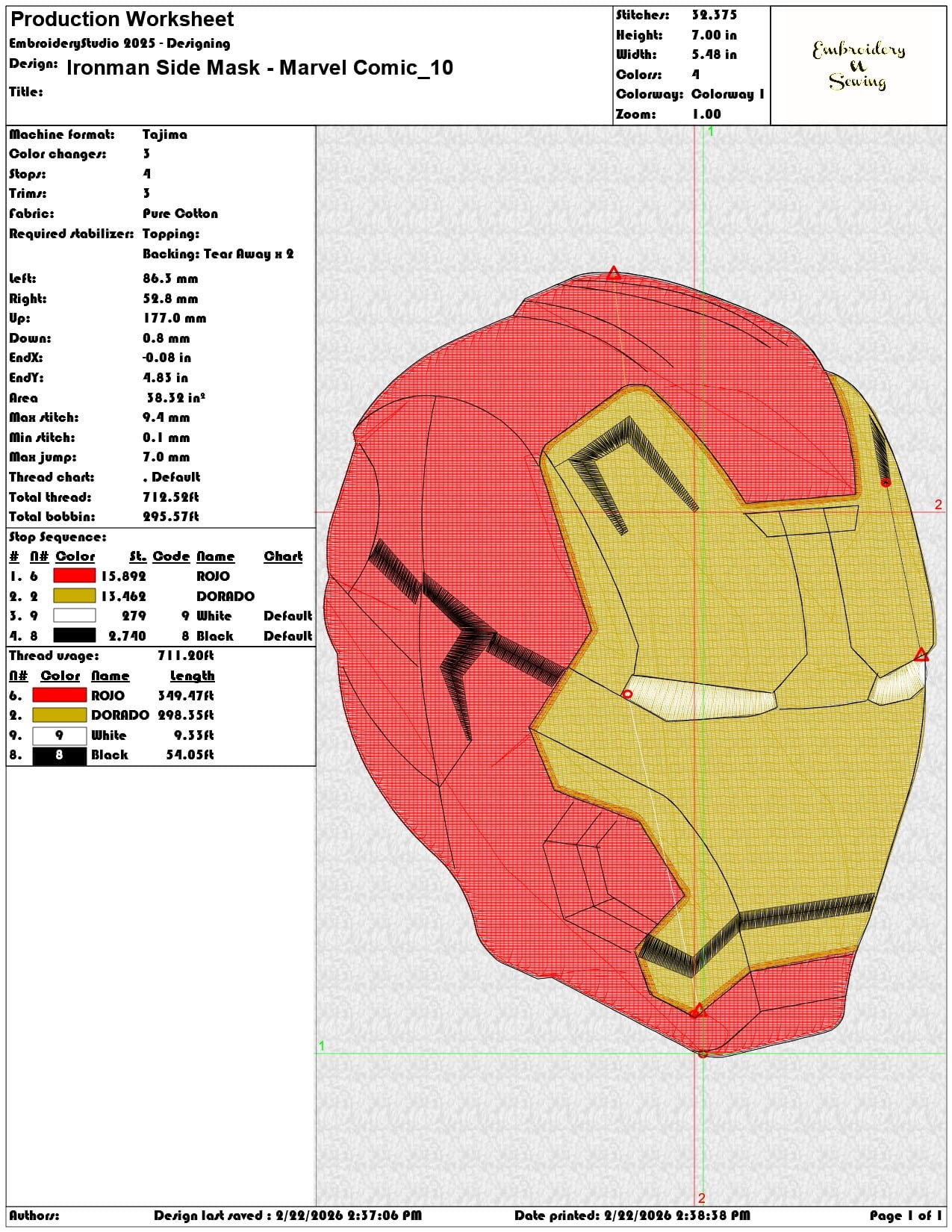This screenshot has height=1232, width=952.
Task: Click the White swatch in Stop Sequence
Action: tap(75, 615)
